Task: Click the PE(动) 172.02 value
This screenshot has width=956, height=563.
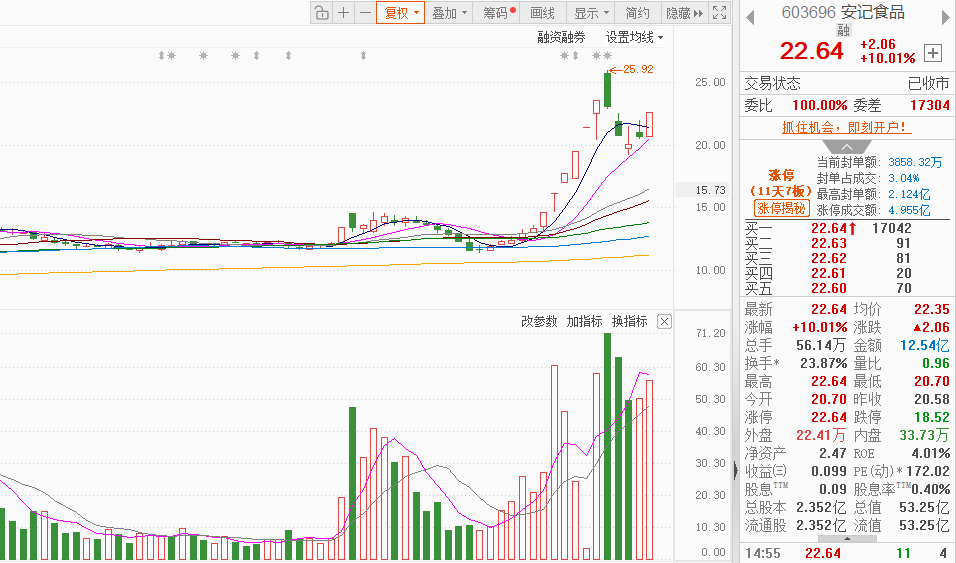Action: (928, 471)
